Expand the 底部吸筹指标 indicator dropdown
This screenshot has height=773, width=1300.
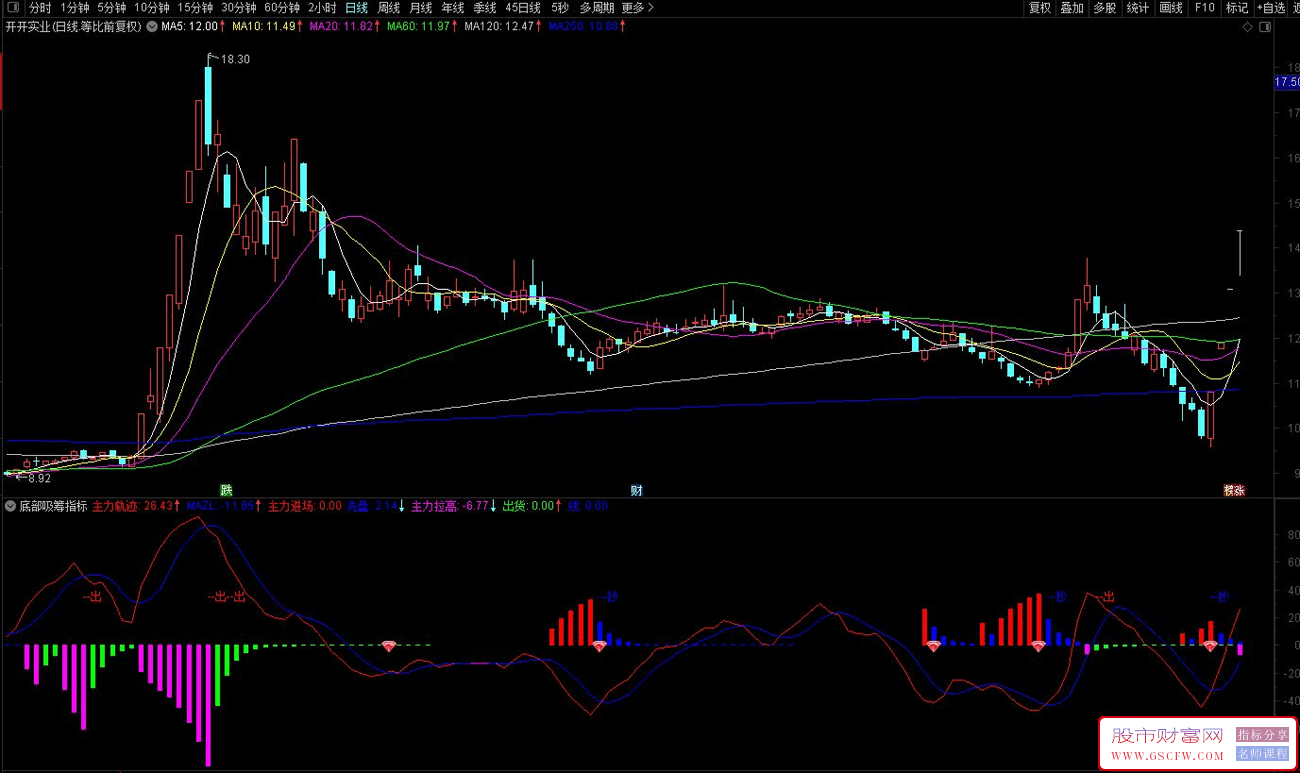[x=11, y=506]
